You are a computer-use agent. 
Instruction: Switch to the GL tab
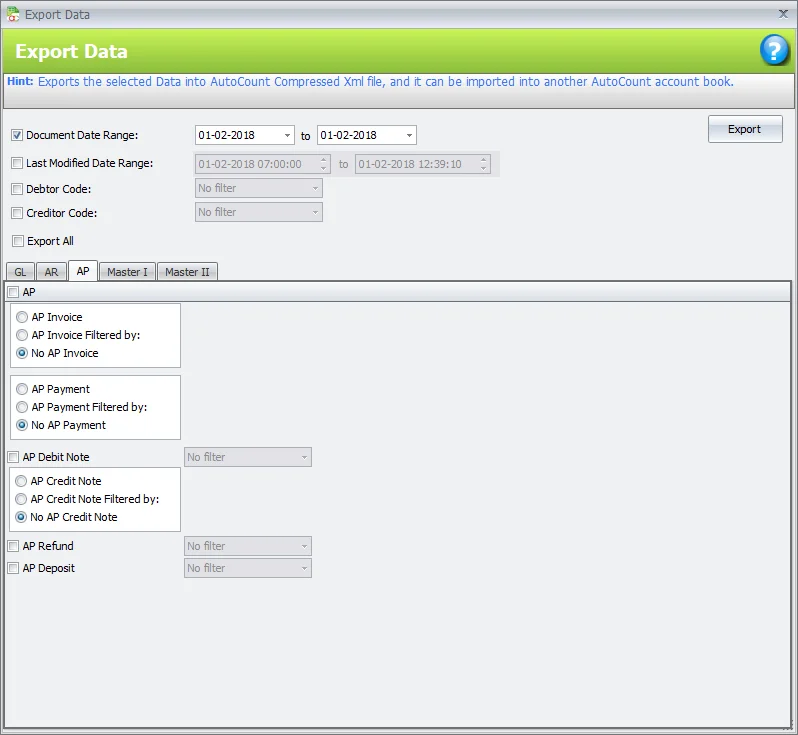[20, 272]
